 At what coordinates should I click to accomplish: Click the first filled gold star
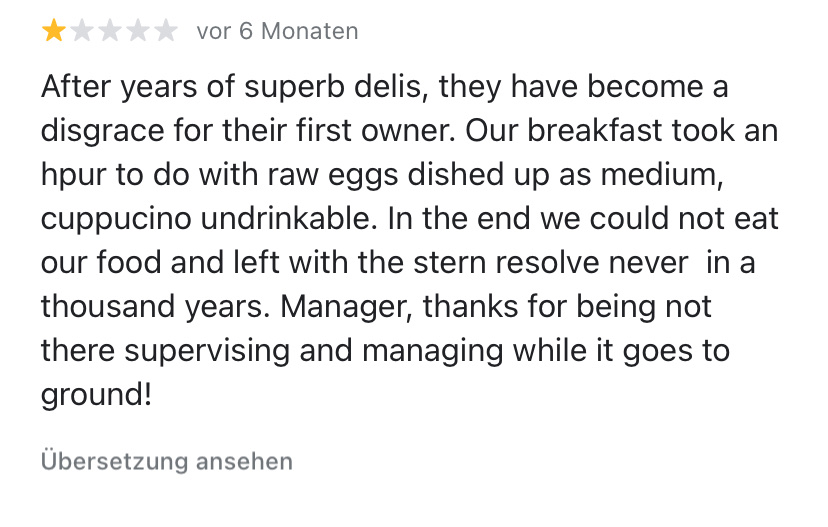pos(53,32)
